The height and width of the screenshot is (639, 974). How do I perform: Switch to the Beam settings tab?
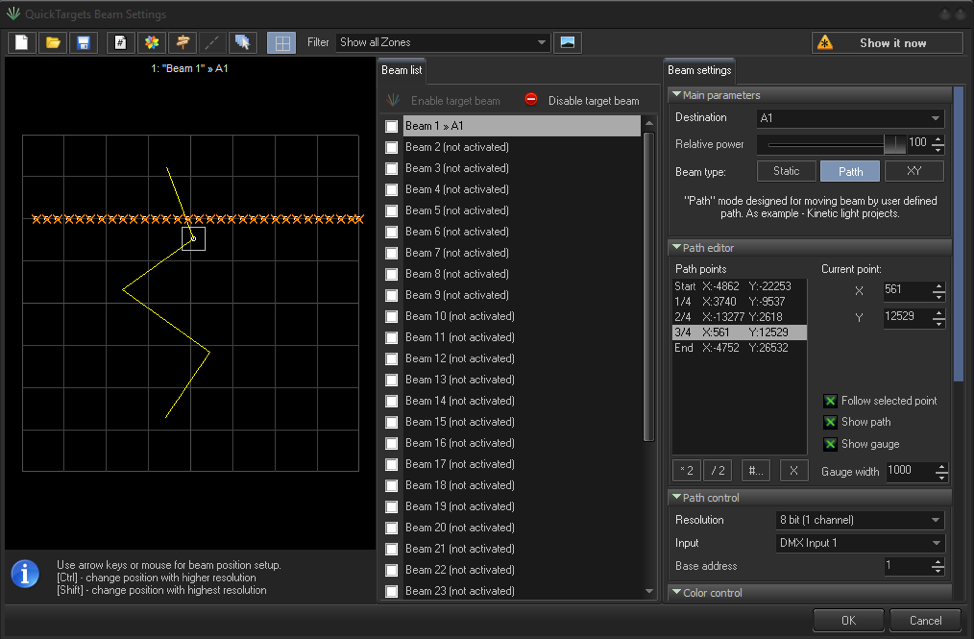tap(700, 71)
